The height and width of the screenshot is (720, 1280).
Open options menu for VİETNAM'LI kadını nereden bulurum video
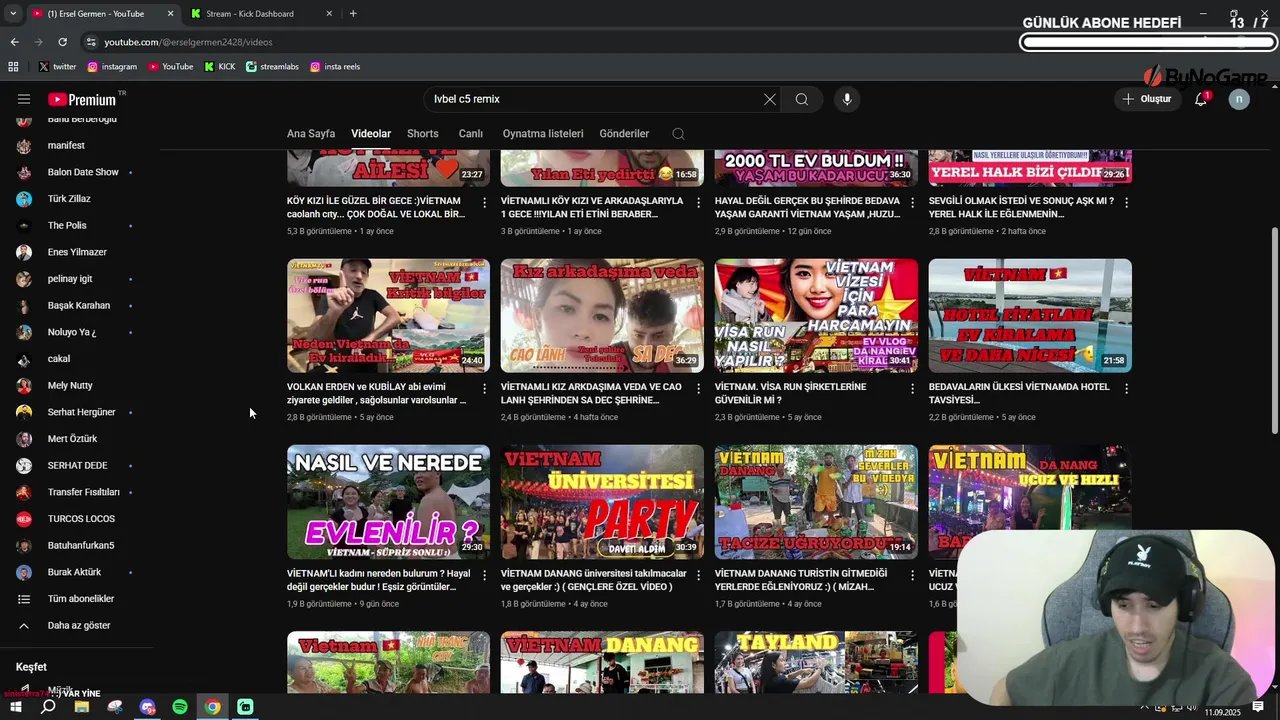point(485,575)
